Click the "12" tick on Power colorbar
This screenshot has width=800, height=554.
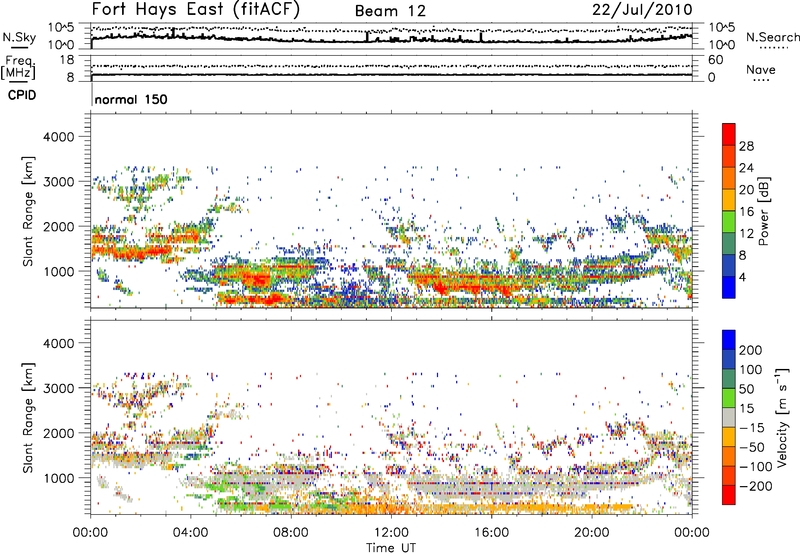click(x=746, y=233)
